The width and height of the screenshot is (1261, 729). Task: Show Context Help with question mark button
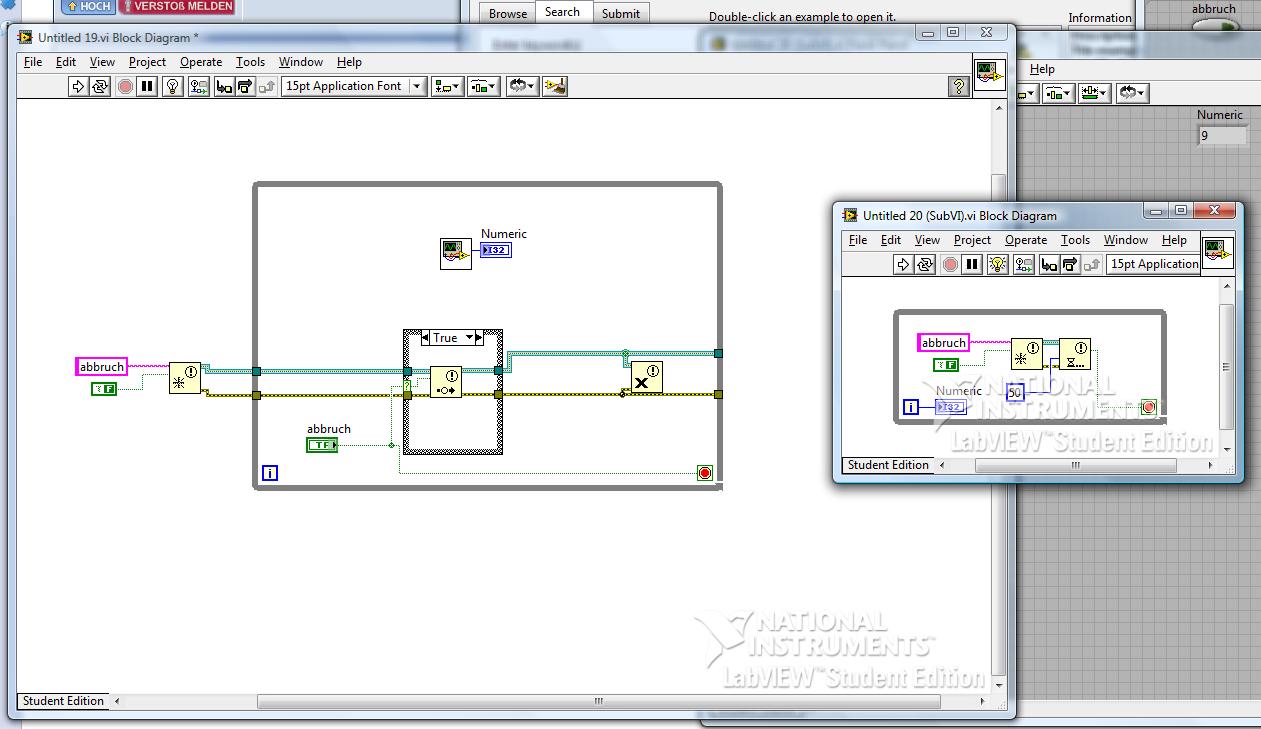(x=958, y=87)
